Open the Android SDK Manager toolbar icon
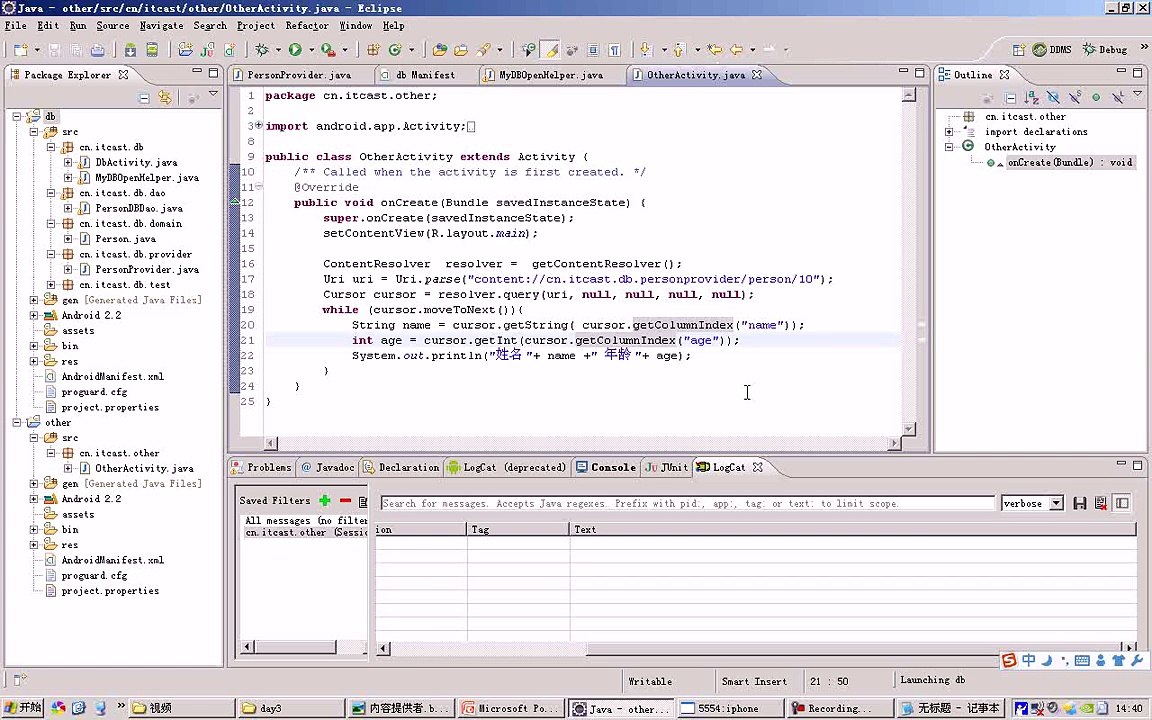Viewport: 1152px width, 720px height. (130, 50)
